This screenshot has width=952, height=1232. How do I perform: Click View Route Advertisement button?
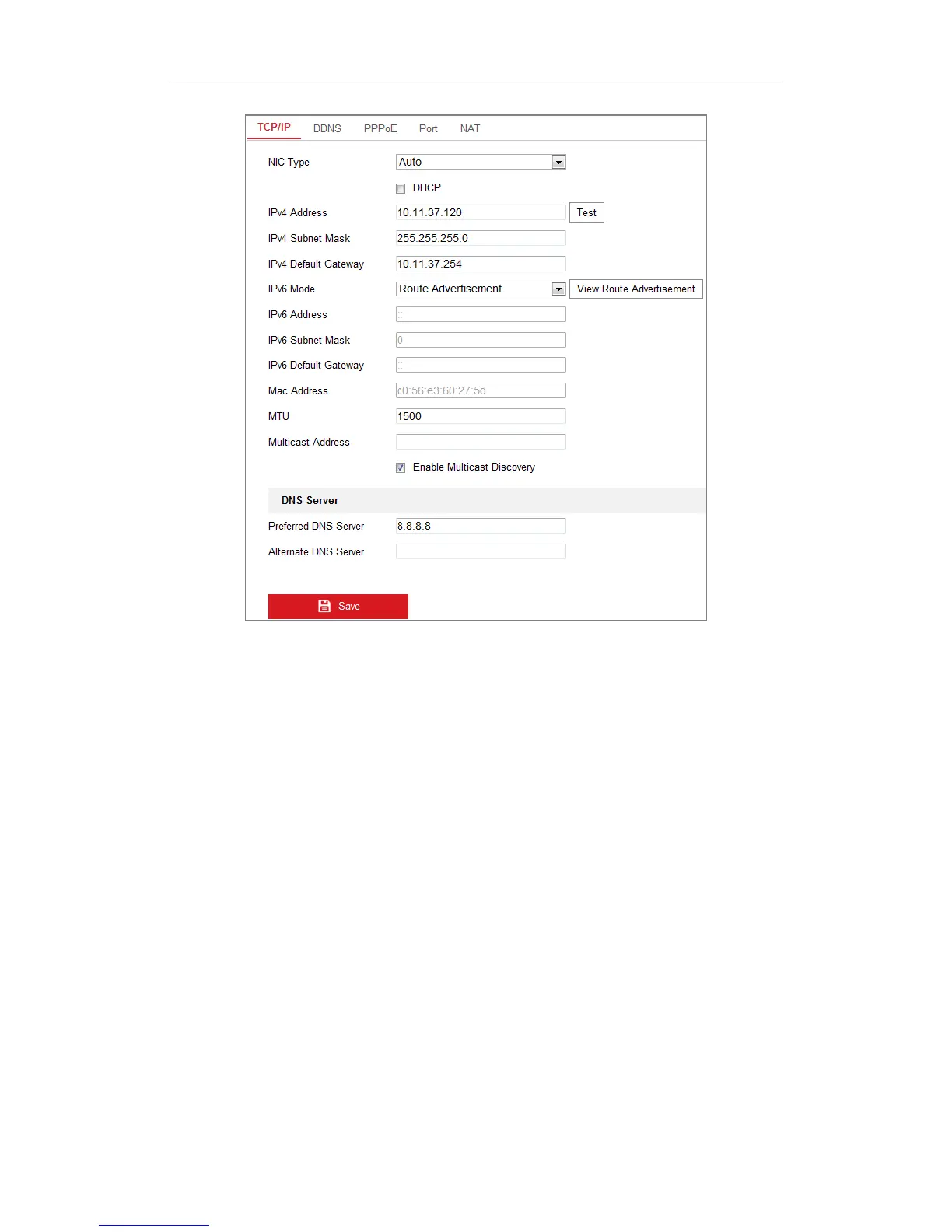636,289
